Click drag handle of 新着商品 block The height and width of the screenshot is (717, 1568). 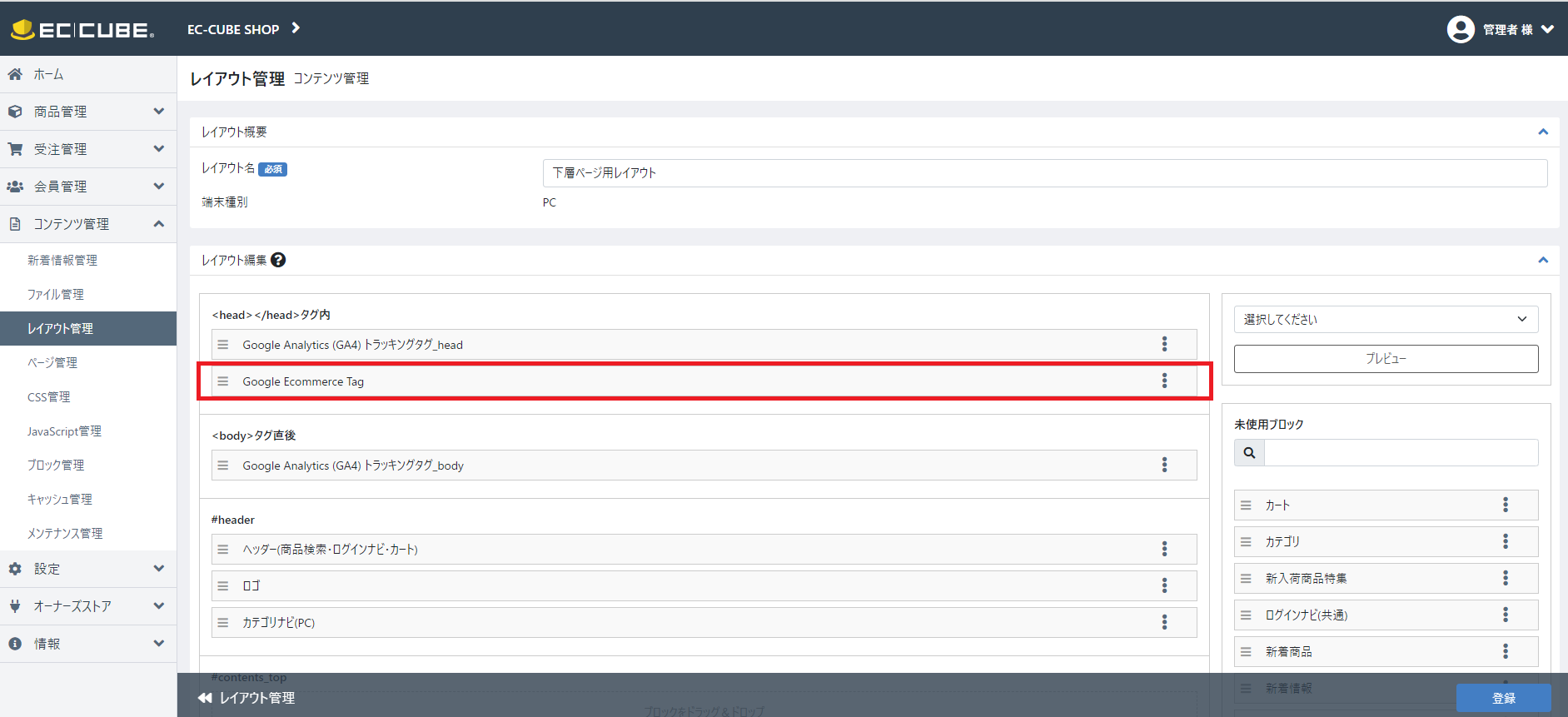[x=1246, y=652]
